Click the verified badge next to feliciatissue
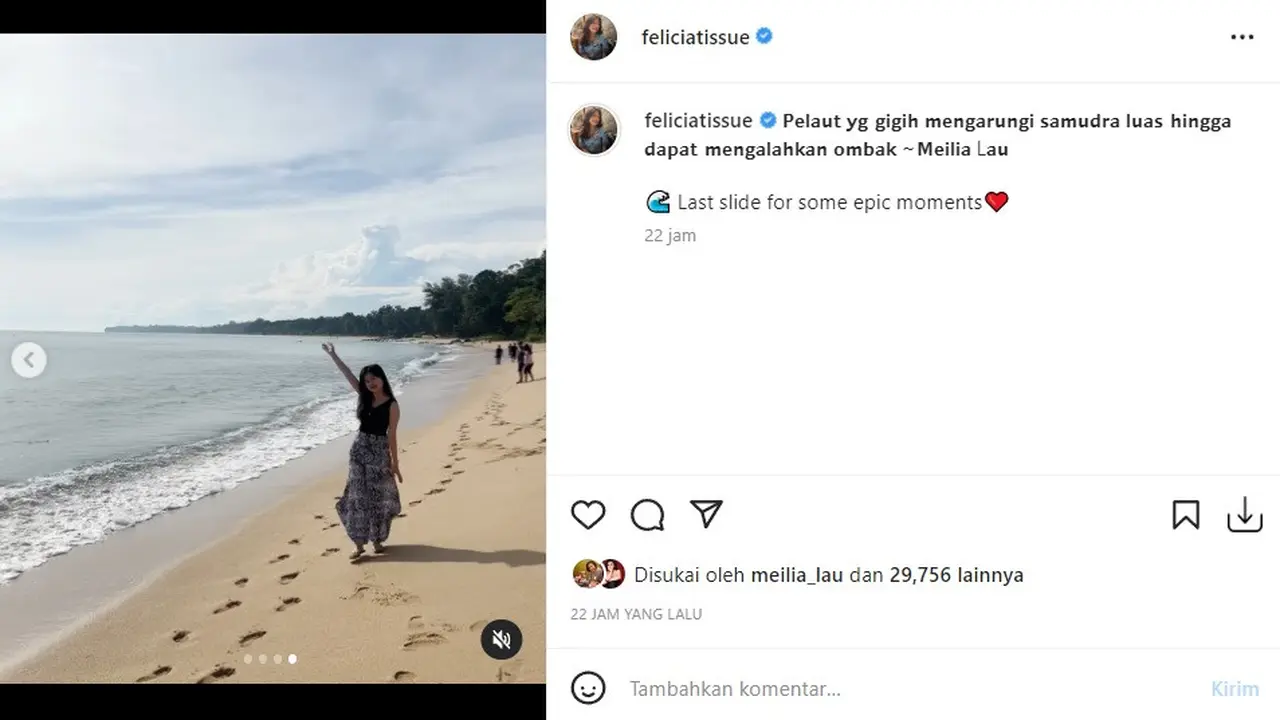Screen dimensions: 1280x720 763,36
